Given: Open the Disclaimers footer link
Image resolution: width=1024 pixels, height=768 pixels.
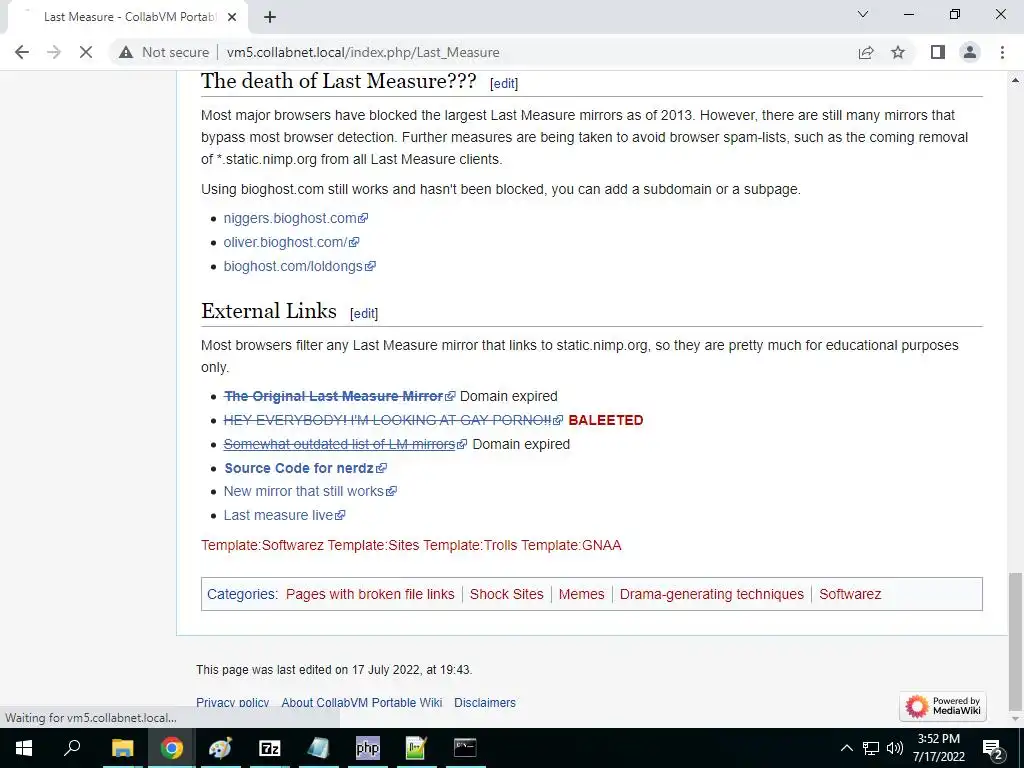Looking at the screenshot, I should pos(485,703).
